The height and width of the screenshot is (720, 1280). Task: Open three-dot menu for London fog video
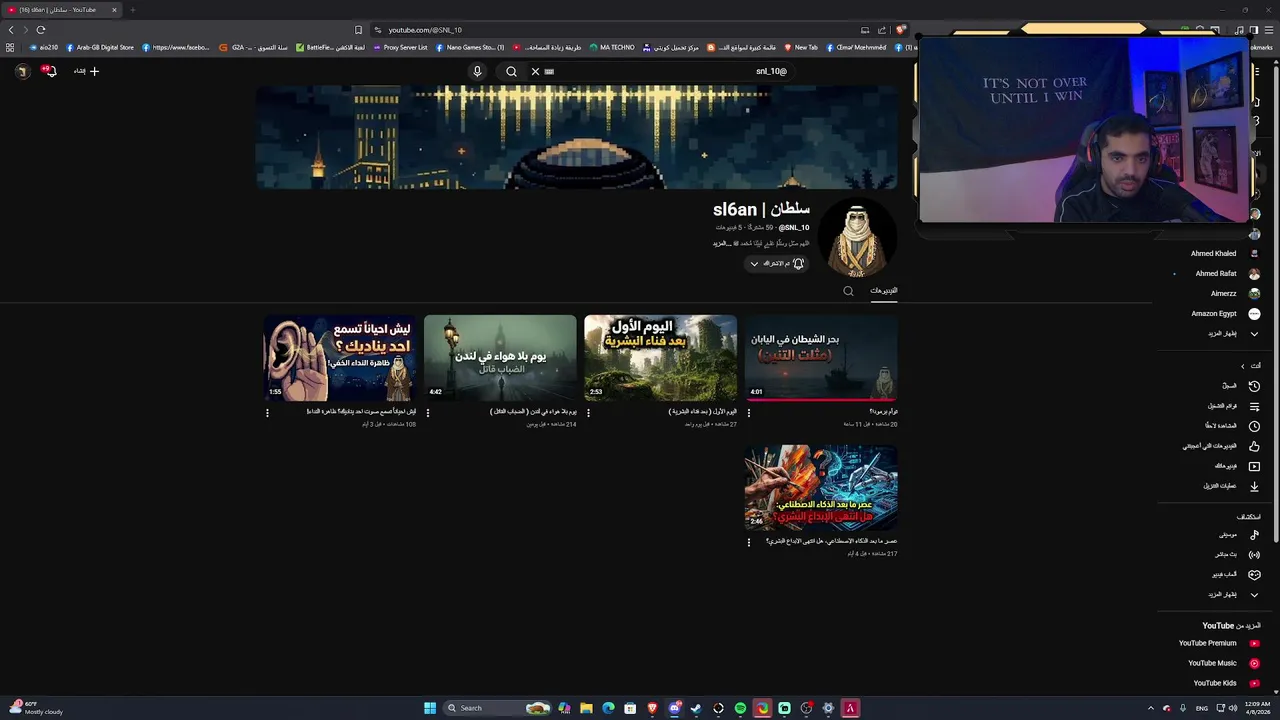click(428, 413)
